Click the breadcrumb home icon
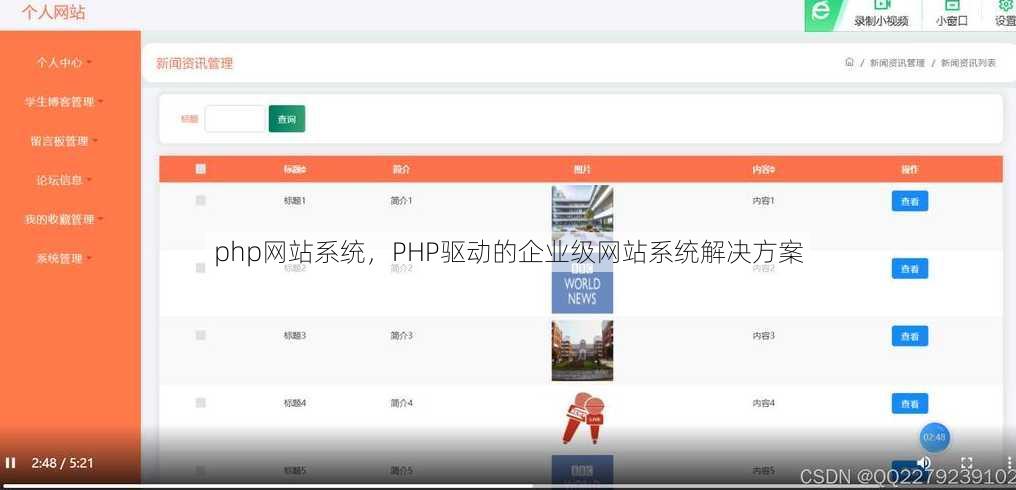This screenshot has height=490, width=1016. click(849, 63)
